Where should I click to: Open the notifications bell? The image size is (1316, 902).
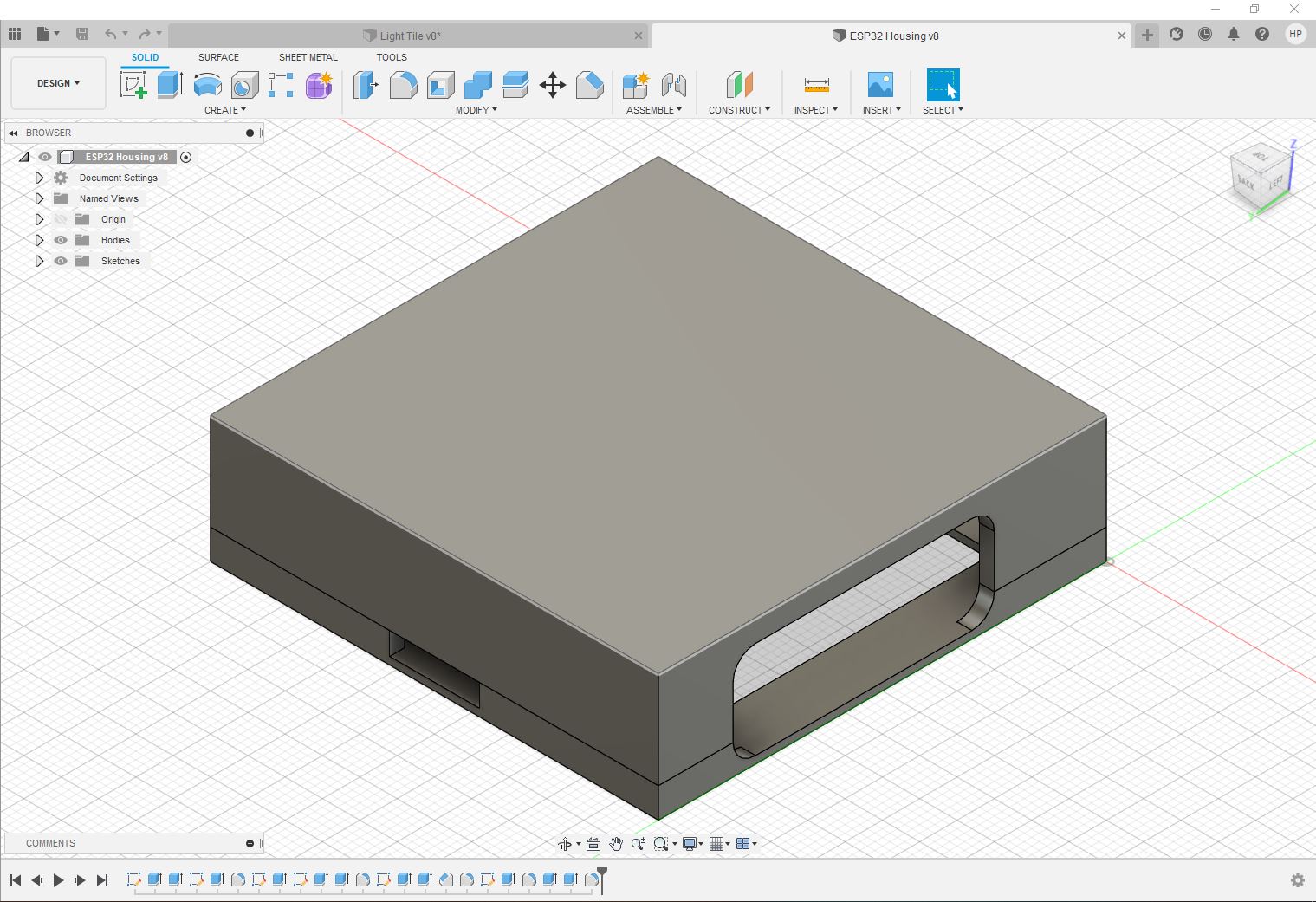click(1234, 35)
